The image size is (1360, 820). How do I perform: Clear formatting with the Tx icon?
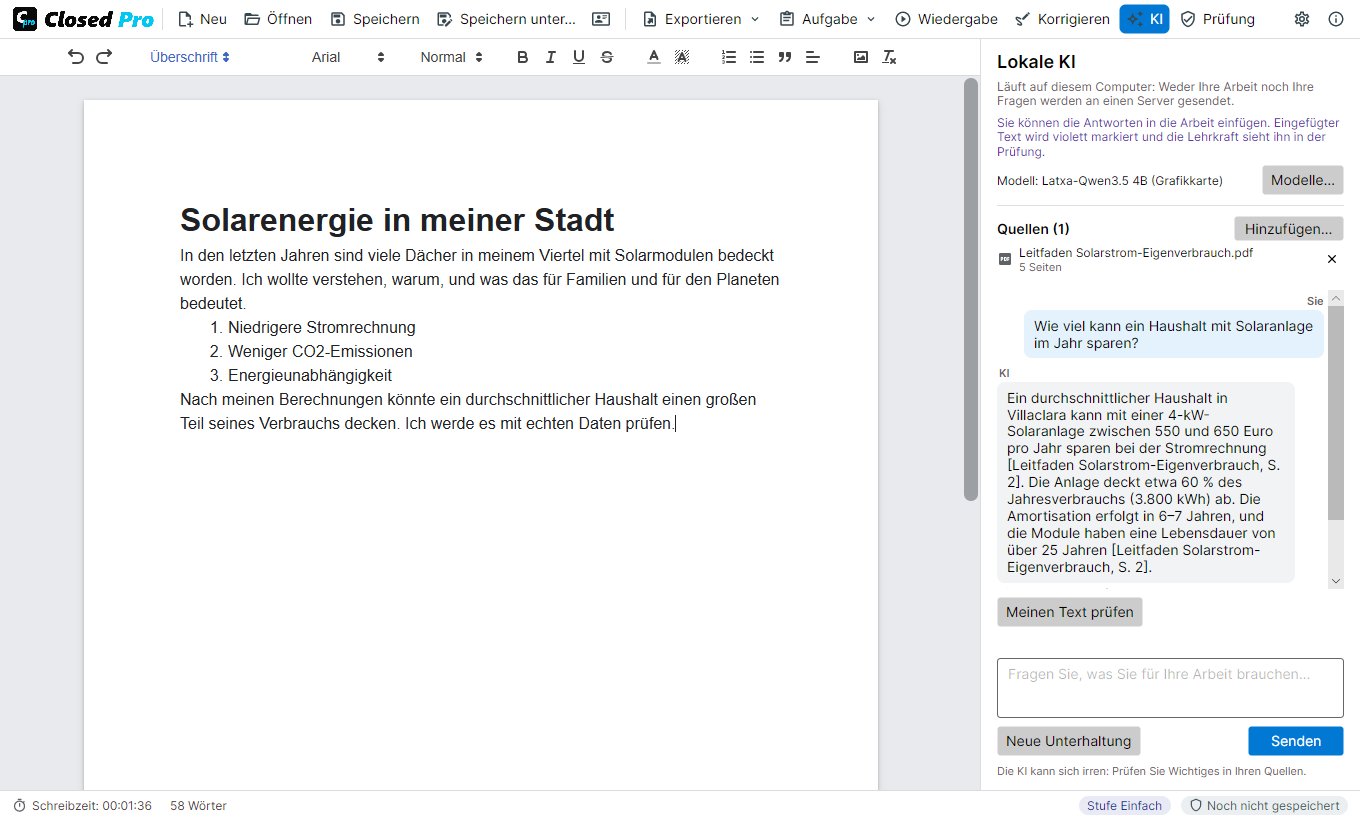889,57
